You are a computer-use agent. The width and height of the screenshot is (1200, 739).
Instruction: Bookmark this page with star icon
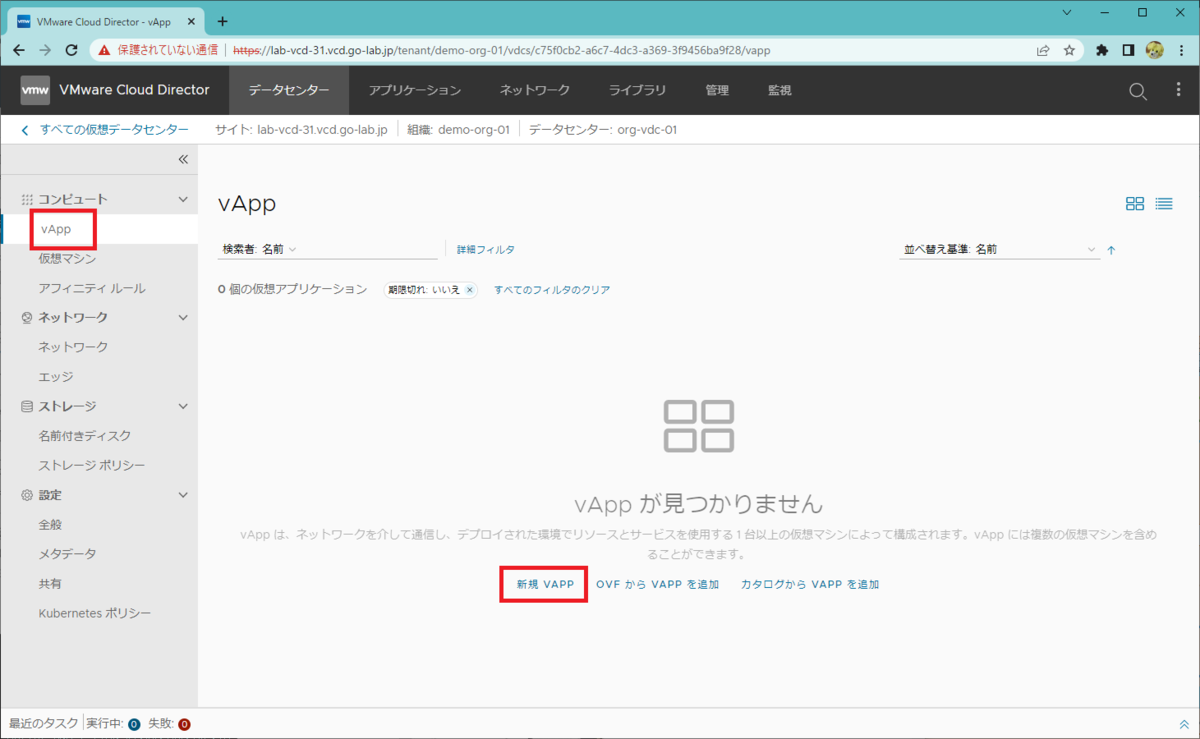(x=1069, y=50)
